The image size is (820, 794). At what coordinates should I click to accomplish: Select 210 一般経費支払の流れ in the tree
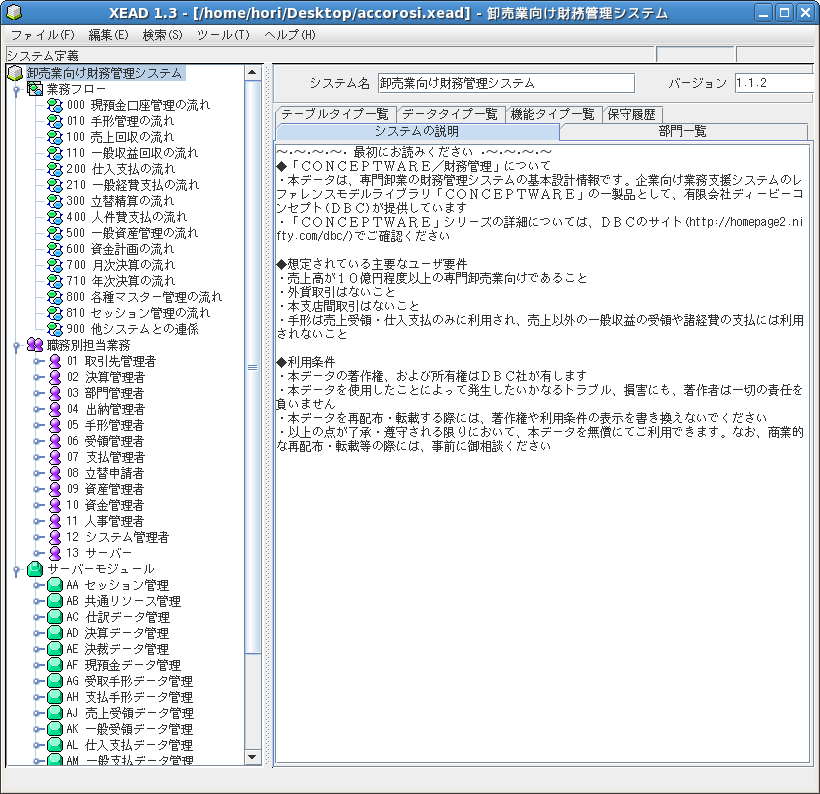[133, 185]
